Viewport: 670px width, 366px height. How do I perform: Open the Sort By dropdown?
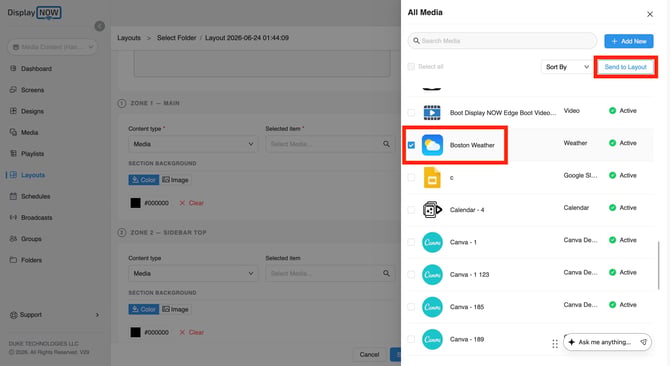567,67
